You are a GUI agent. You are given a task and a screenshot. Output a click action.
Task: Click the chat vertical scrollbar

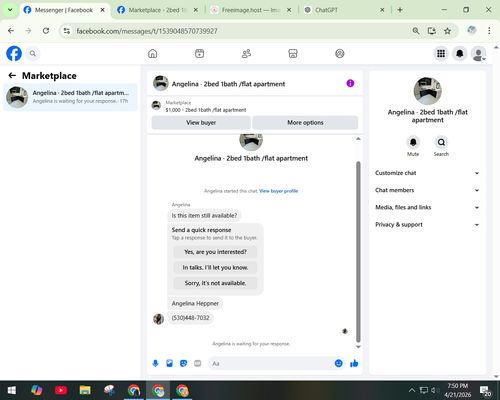click(358, 252)
